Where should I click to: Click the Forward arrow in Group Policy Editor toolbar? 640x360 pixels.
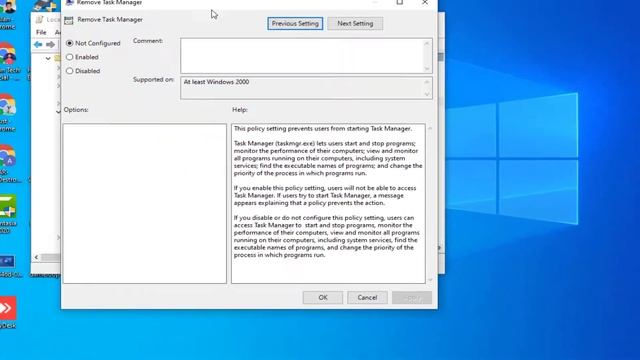[x=50, y=44]
